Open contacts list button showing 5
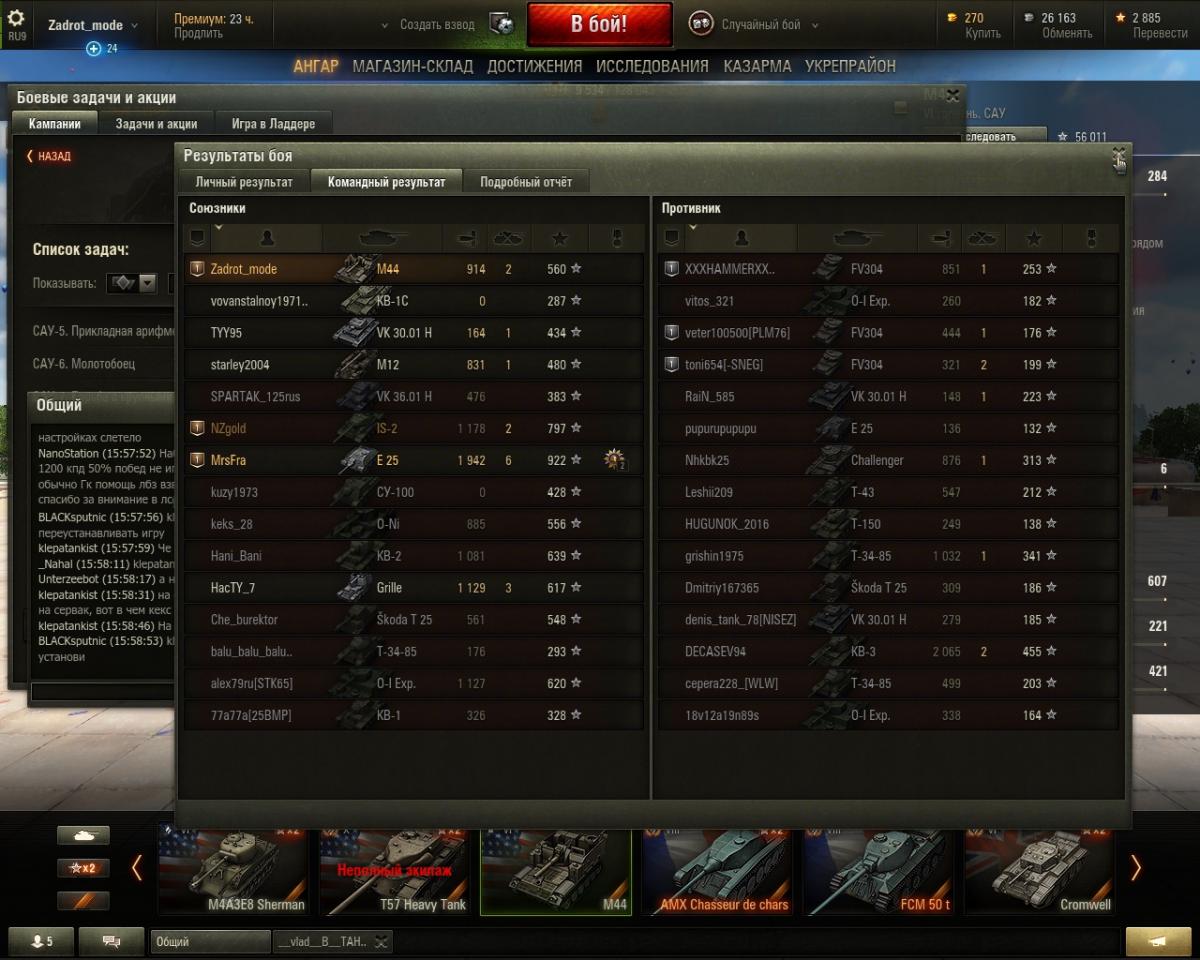This screenshot has height=960, width=1200. tap(41, 941)
